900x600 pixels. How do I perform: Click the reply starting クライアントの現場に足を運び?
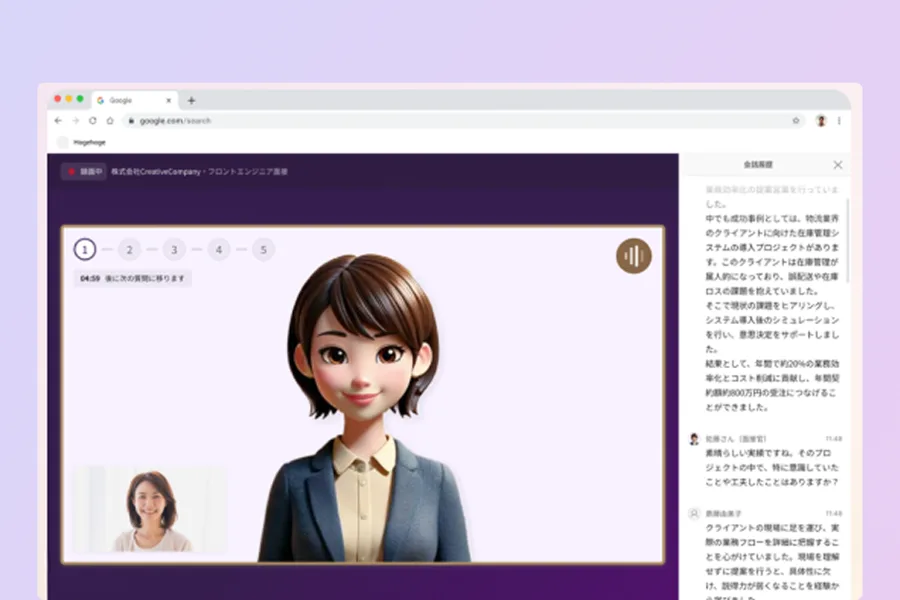click(772, 561)
